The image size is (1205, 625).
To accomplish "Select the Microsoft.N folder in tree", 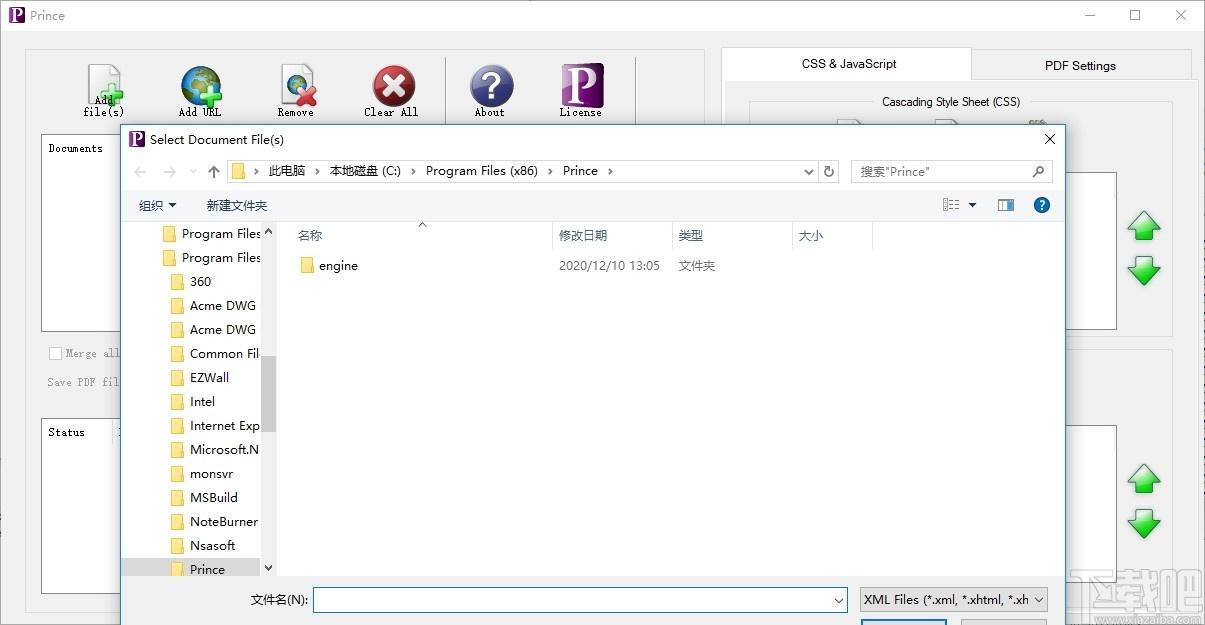I will (214, 450).
